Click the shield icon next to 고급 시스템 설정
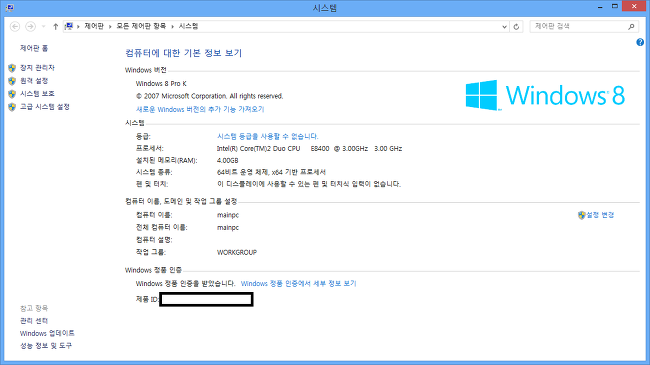 pos(12,107)
